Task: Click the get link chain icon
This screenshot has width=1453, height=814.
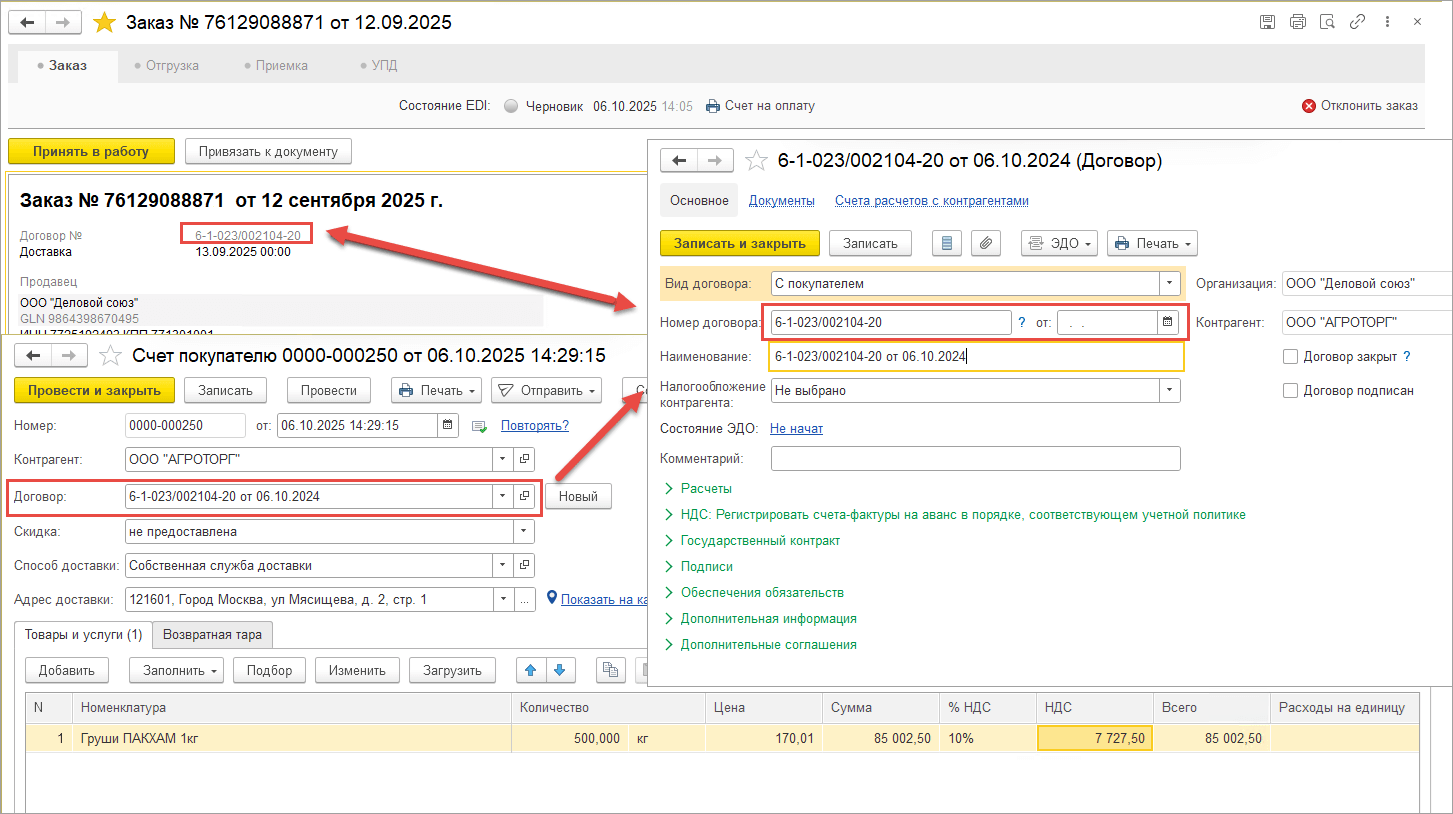Action: click(1357, 21)
